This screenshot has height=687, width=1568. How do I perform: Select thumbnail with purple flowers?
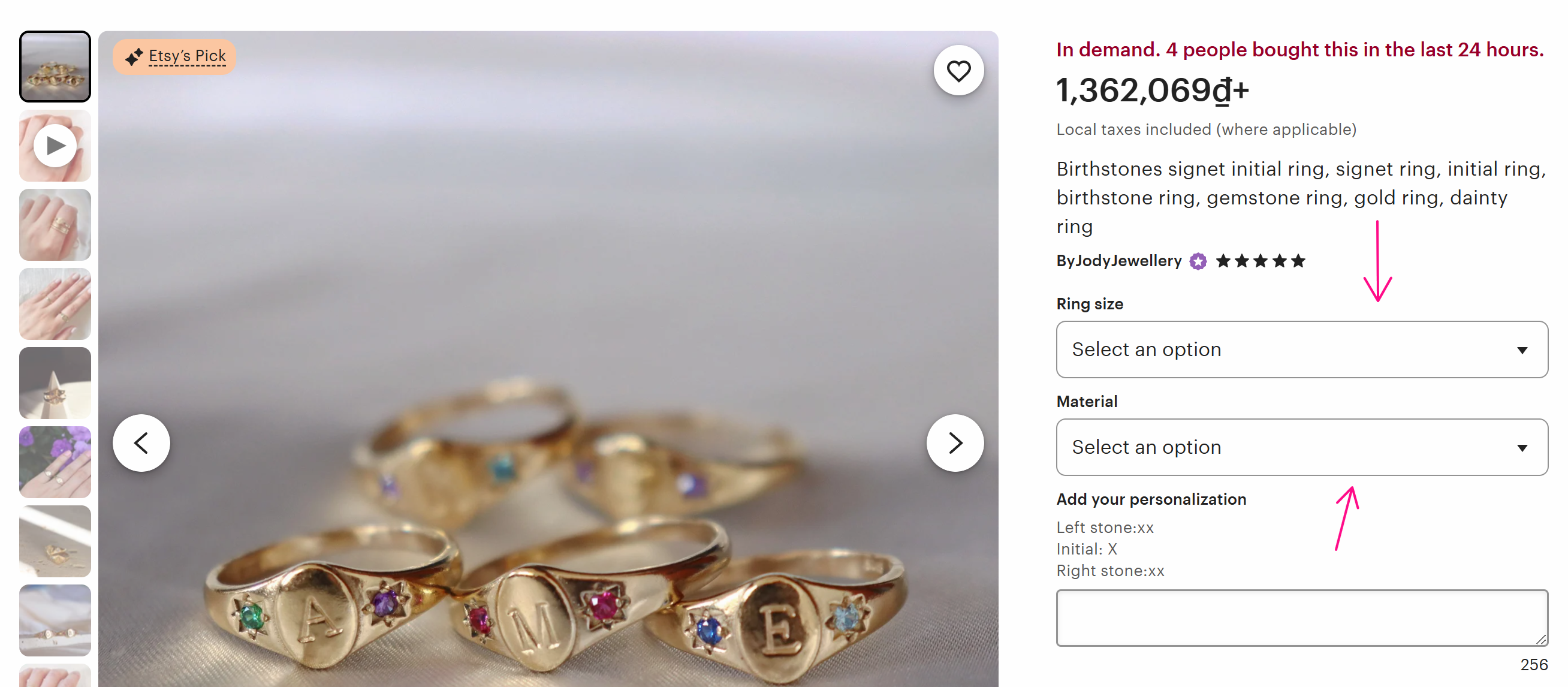(55, 462)
